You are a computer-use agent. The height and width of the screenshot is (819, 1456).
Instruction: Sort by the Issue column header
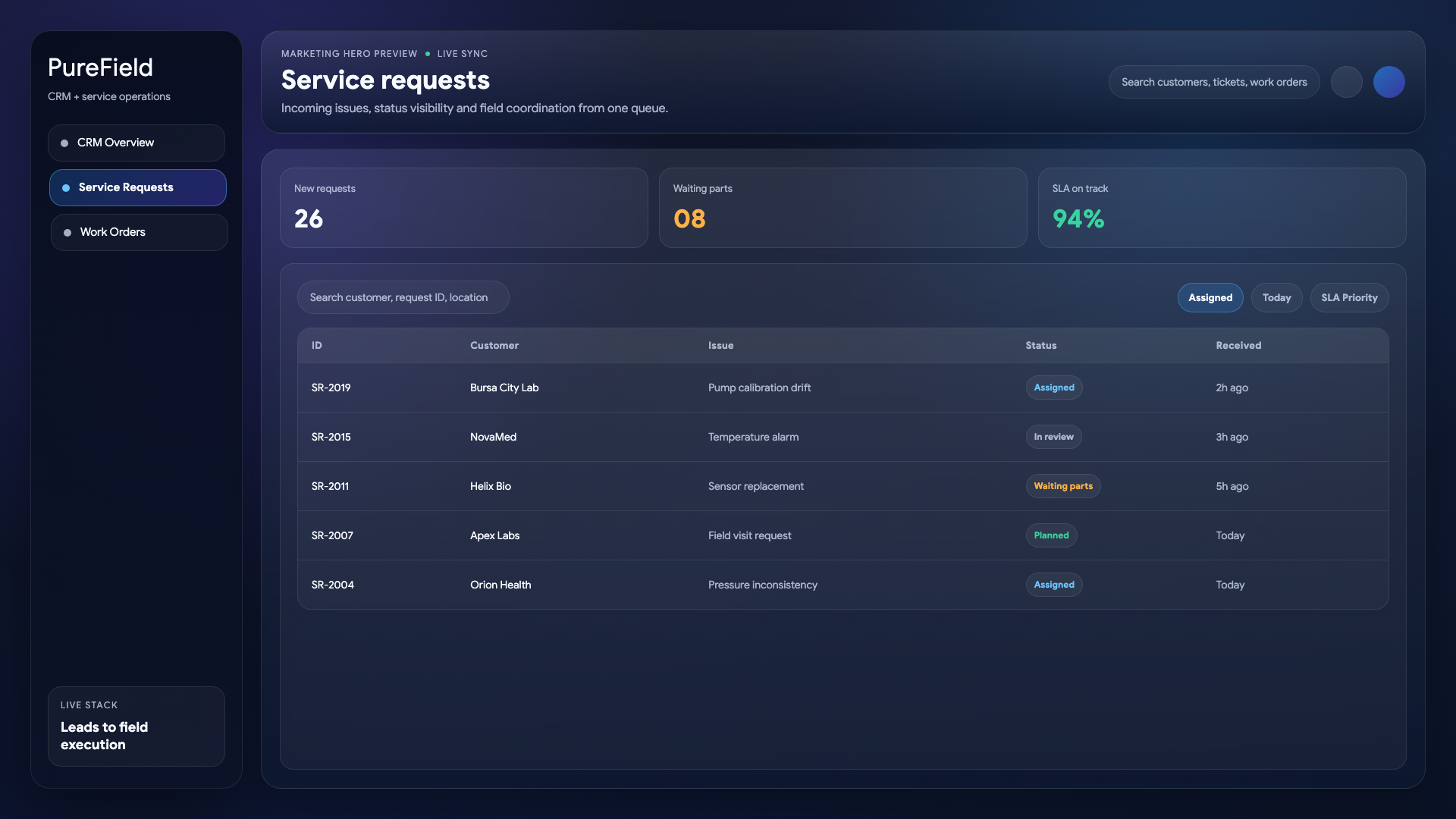pos(721,345)
